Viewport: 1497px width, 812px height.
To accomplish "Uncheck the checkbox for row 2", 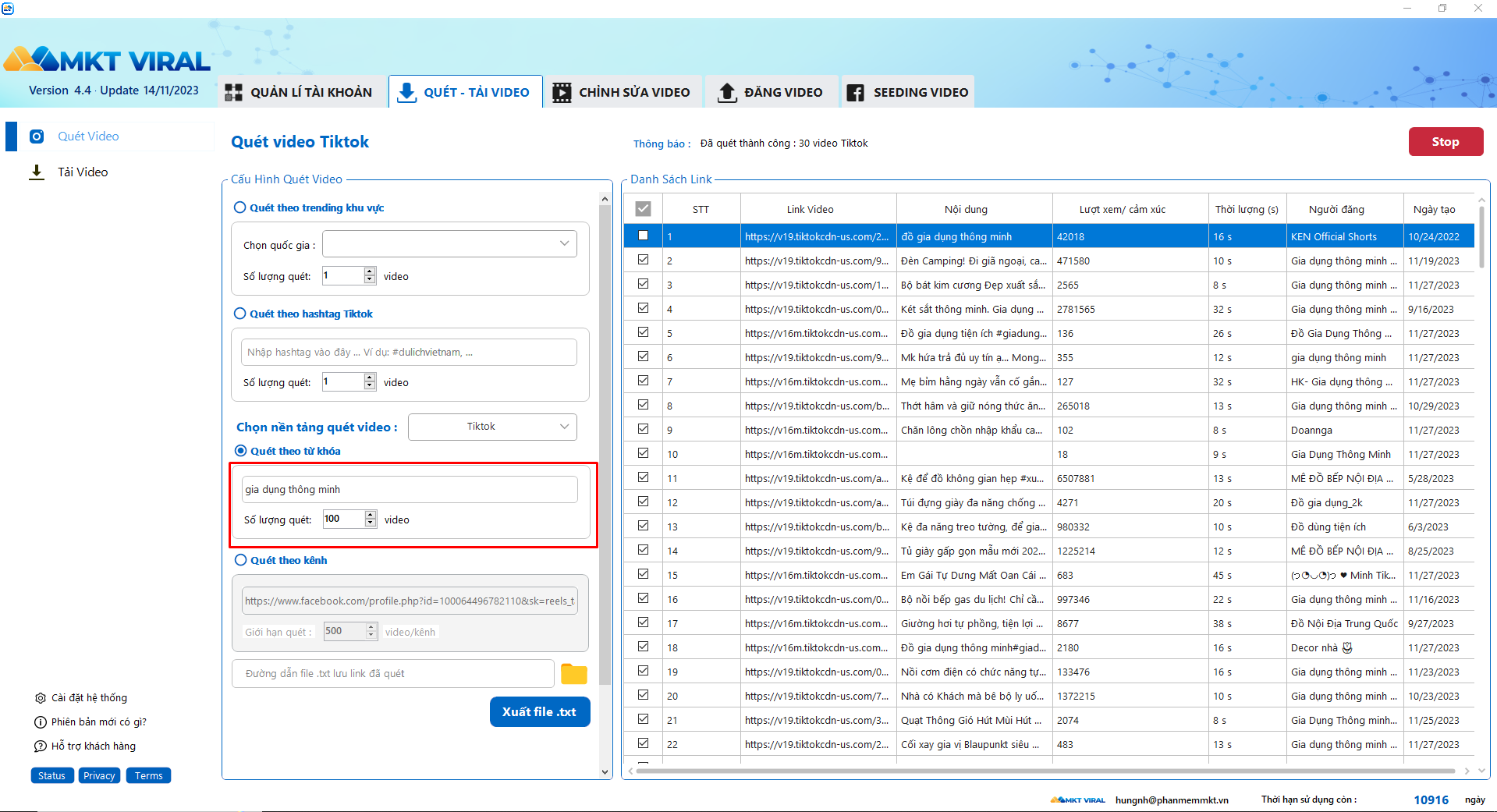I will [x=643, y=260].
